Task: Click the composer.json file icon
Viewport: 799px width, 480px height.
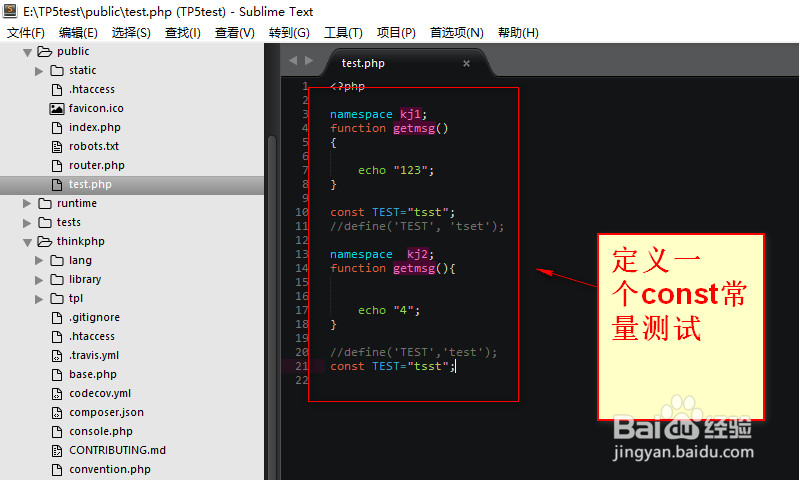Action: pos(57,413)
